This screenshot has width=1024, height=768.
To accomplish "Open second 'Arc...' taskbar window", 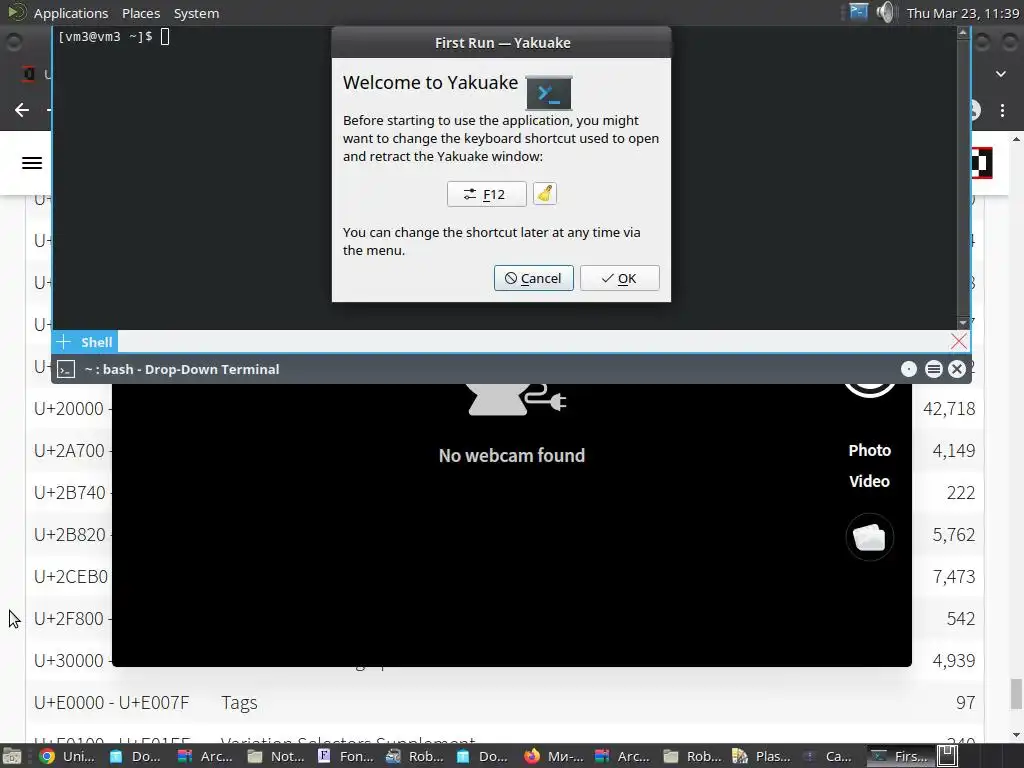I will [623, 756].
